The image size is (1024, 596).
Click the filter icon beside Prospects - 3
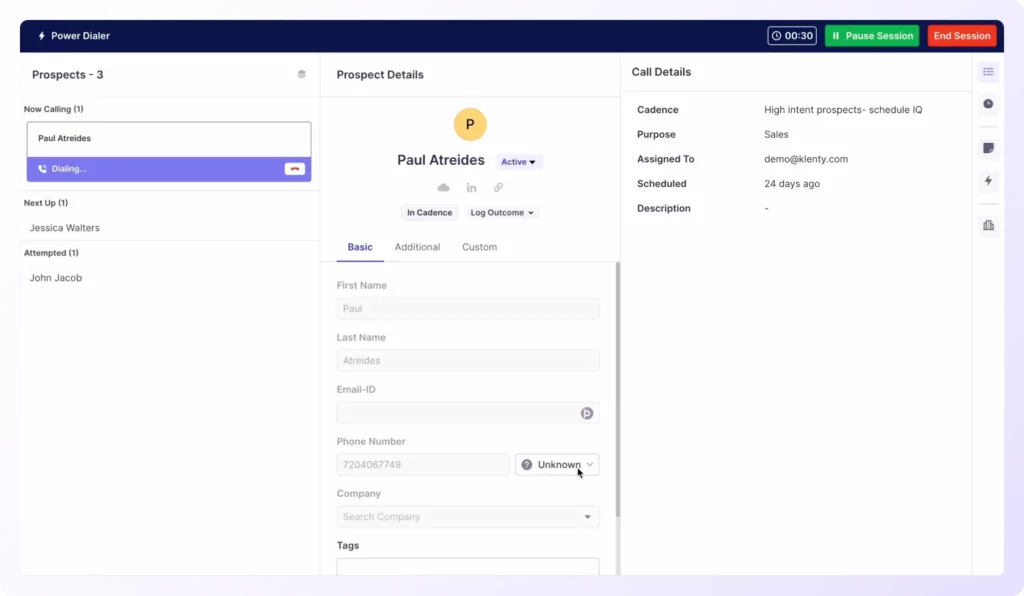(x=301, y=74)
